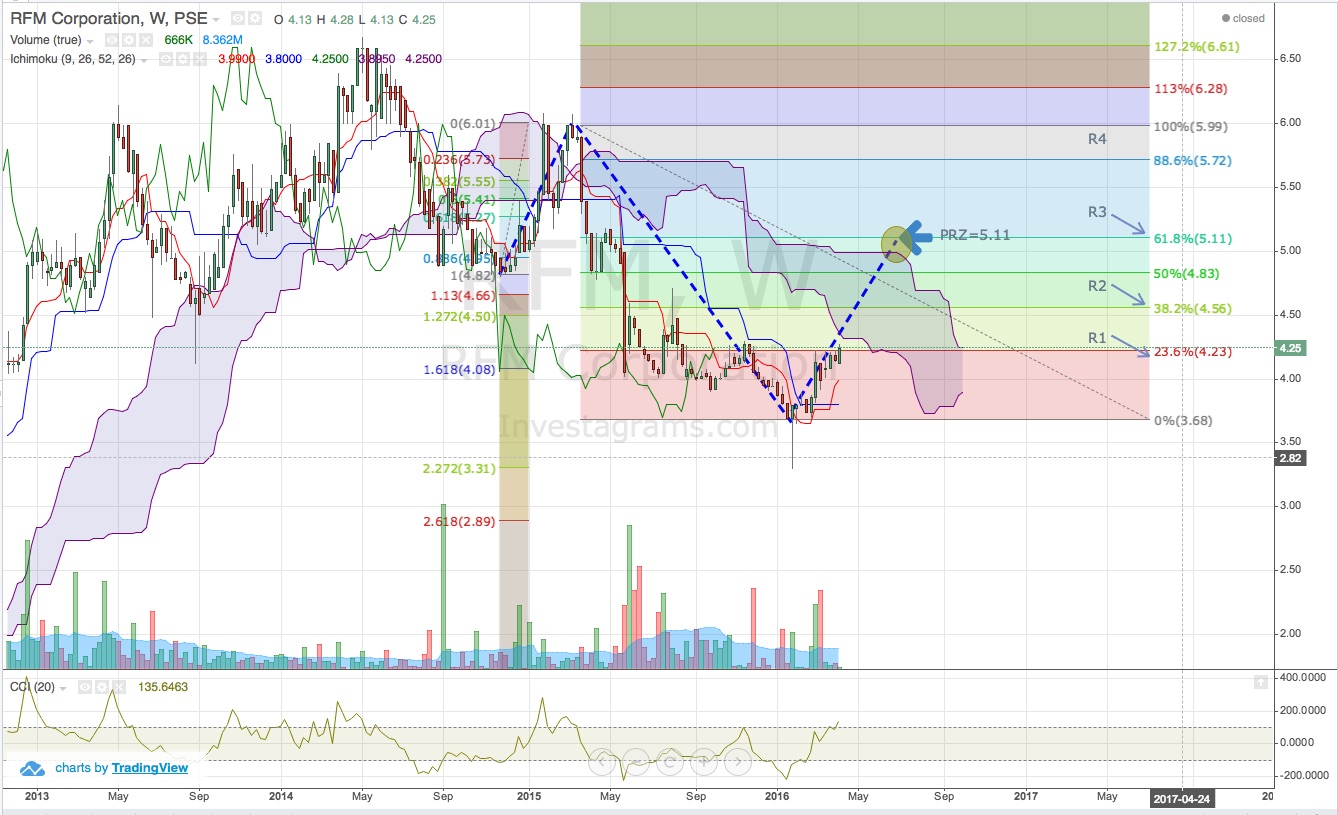1338x815 pixels.
Task: Open the Volume (true) legend dropdown arrow
Action: point(90,39)
